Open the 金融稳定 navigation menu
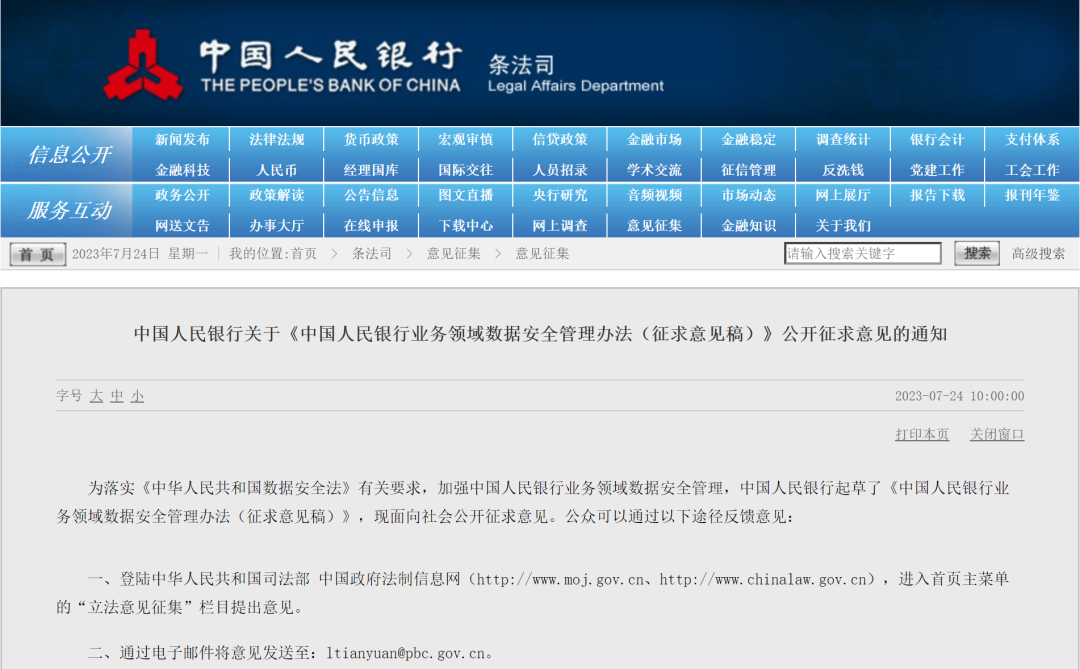Viewport: 1080px width, 669px height. click(x=748, y=139)
